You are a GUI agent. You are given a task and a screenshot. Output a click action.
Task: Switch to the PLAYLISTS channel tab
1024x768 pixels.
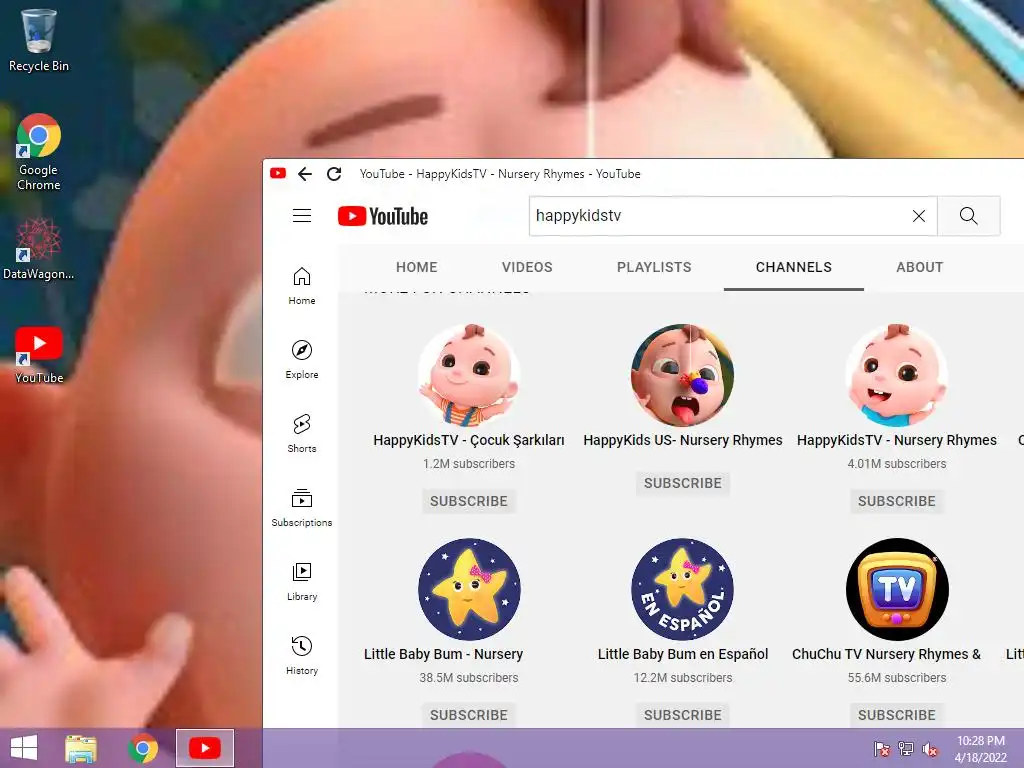pyautogui.click(x=654, y=267)
